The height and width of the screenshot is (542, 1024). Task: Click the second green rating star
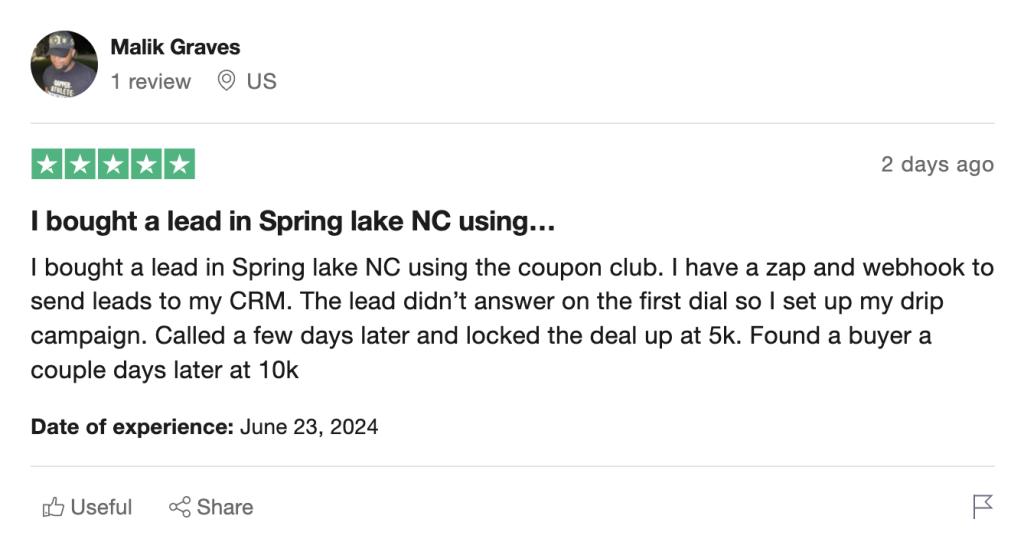[x=80, y=164]
